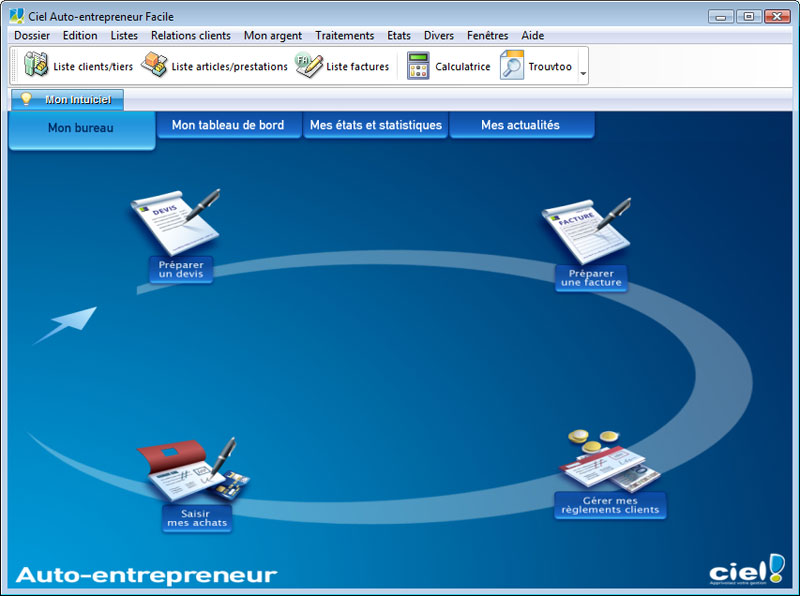
Task: Click the Ciel app icon in title bar
Action: click(x=17, y=16)
